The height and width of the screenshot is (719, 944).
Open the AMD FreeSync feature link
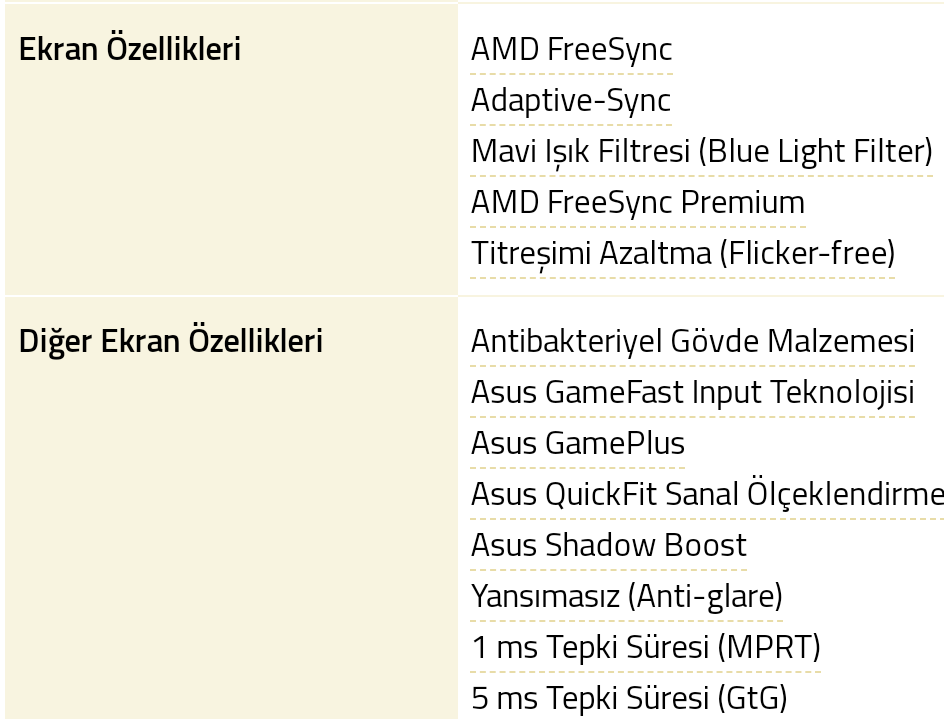[x=571, y=49]
